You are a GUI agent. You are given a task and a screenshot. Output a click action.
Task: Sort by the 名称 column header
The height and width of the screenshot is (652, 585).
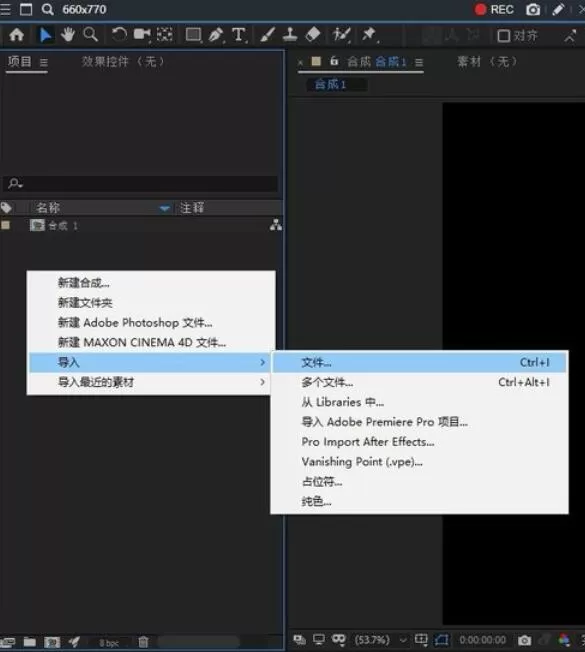pos(48,207)
